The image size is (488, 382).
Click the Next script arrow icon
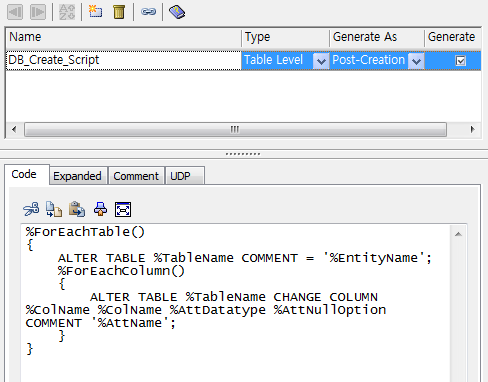tap(38, 12)
